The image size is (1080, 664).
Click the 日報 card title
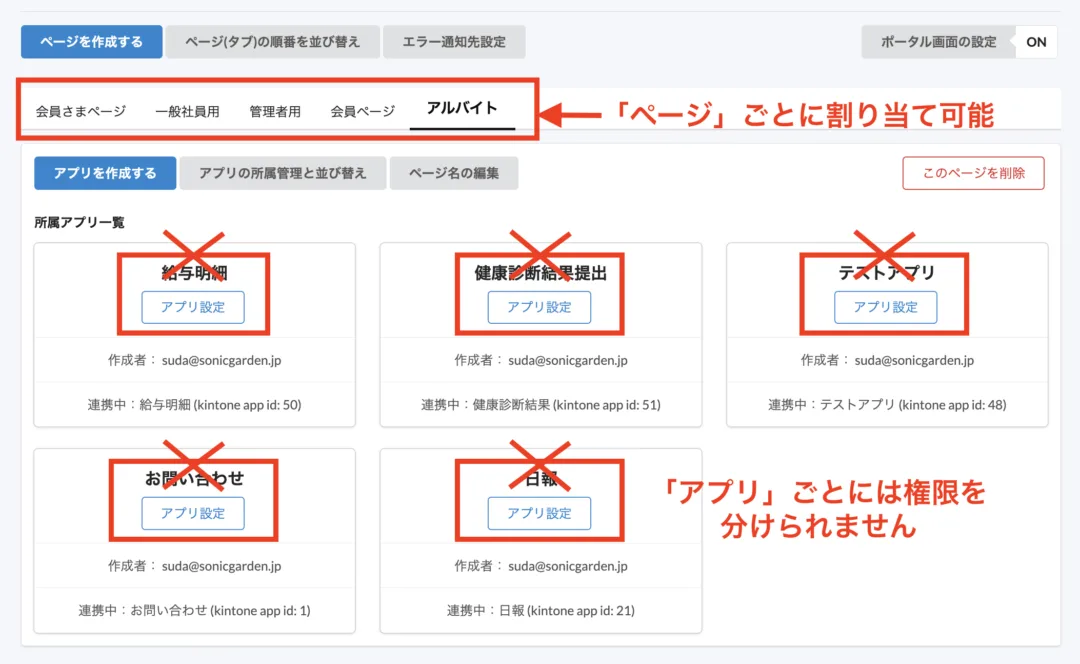coord(541,479)
